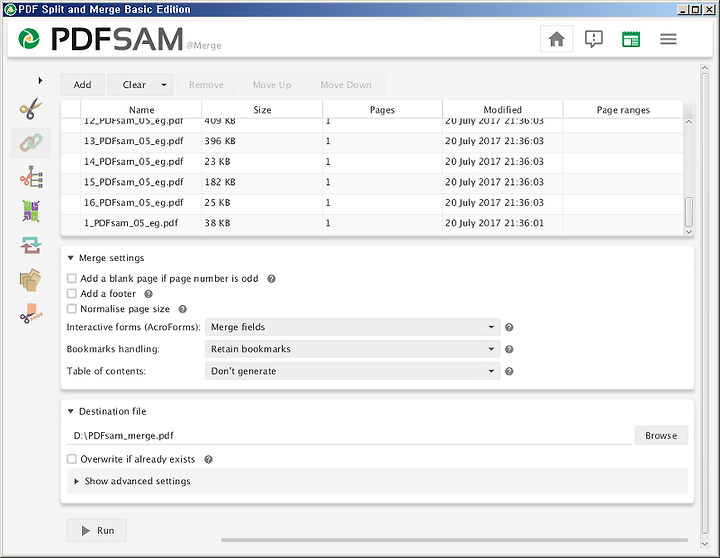Screen dimensions: 720x558
Task: Select the Extract pages tool icon
Action: tap(31, 280)
